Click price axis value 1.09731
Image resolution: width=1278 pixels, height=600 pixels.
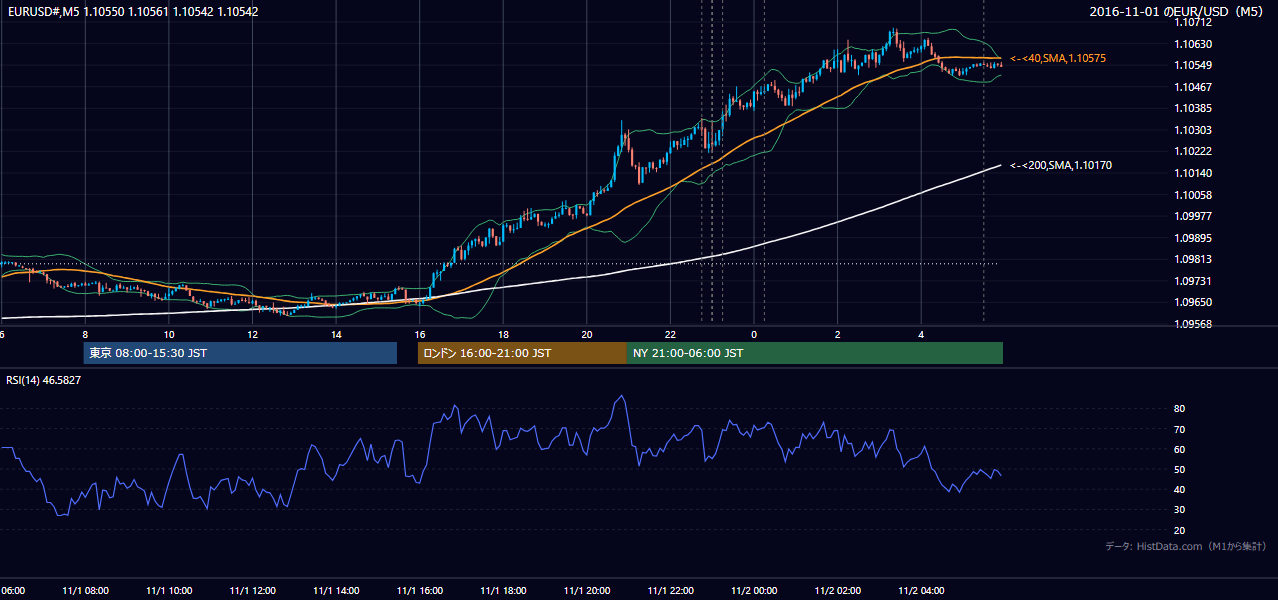(x=1193, y=281)
